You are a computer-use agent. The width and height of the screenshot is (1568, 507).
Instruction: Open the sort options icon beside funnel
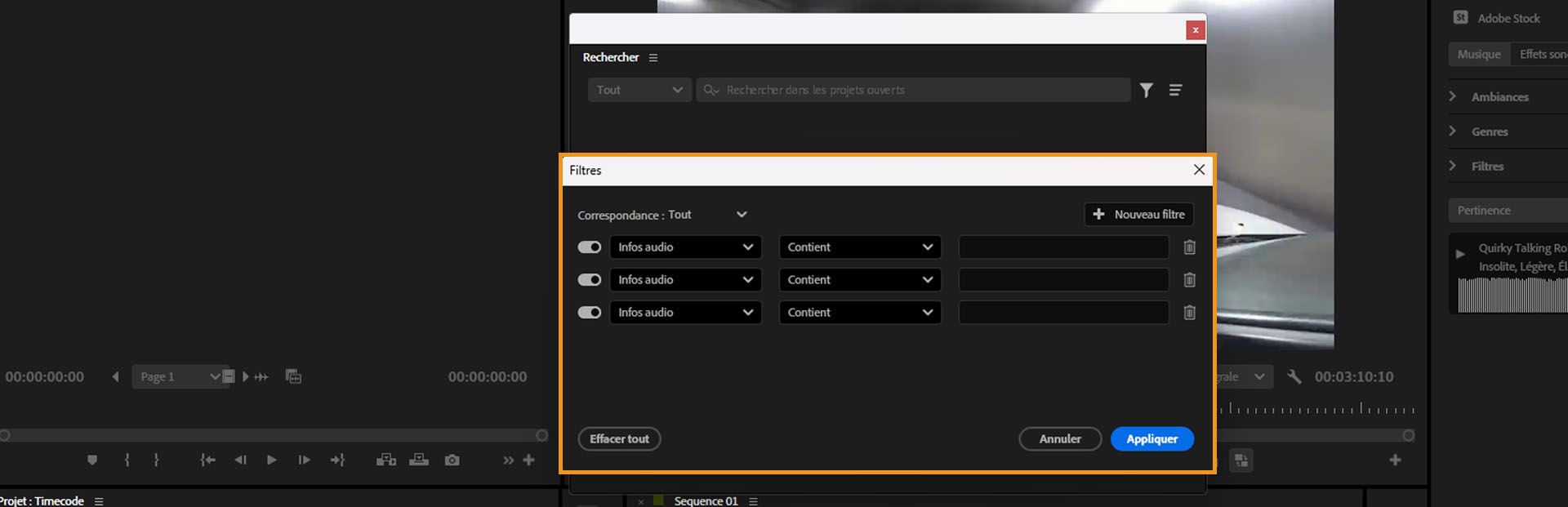click(1175, 90)
